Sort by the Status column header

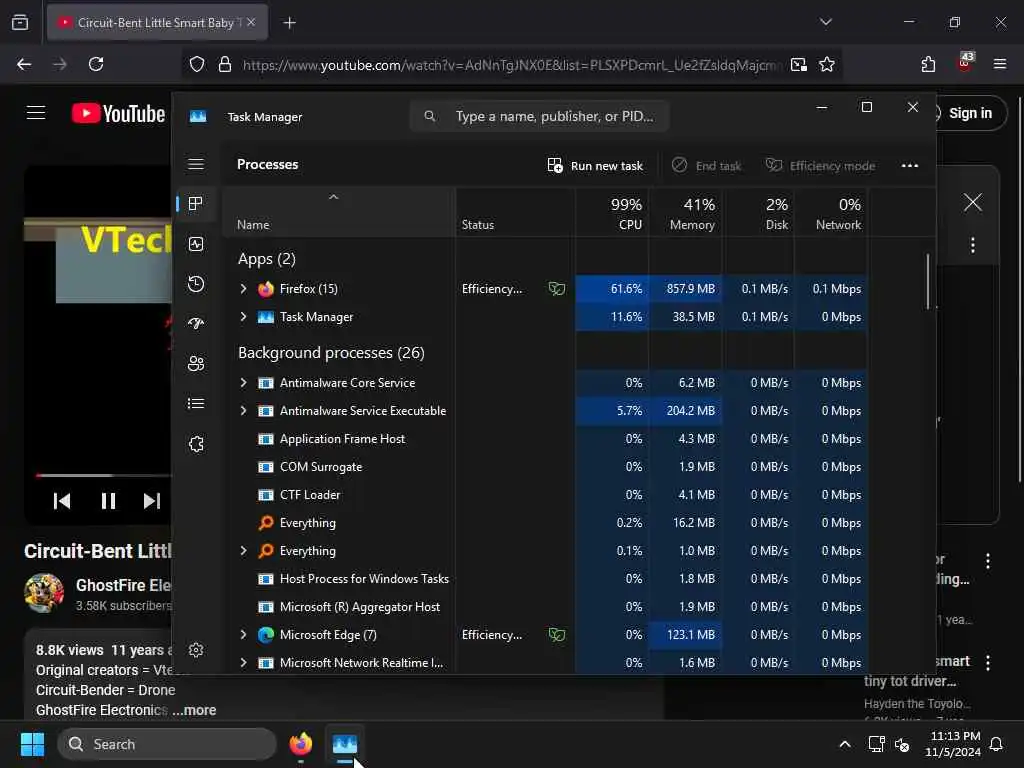point(515,213)
